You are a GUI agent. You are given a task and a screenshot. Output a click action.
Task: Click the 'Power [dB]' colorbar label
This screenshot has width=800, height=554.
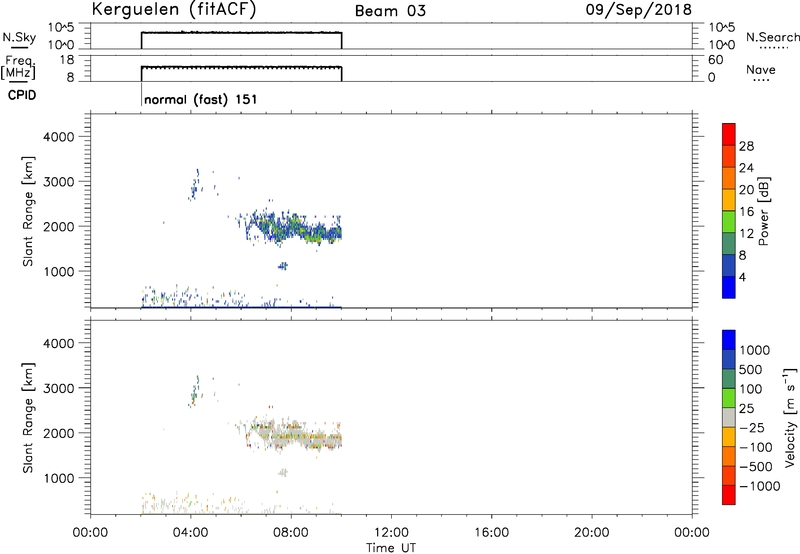(763, 211)
